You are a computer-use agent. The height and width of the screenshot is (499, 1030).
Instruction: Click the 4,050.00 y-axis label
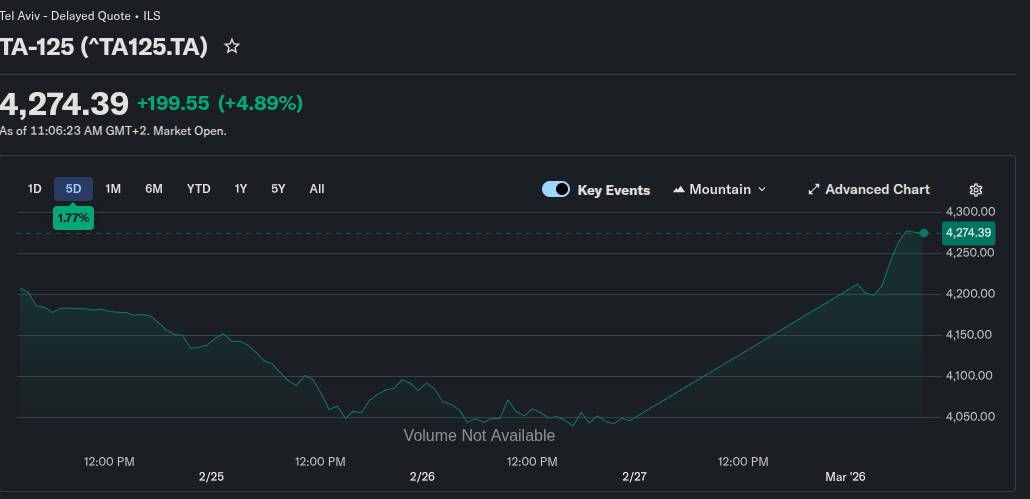[x=970, y=417]
